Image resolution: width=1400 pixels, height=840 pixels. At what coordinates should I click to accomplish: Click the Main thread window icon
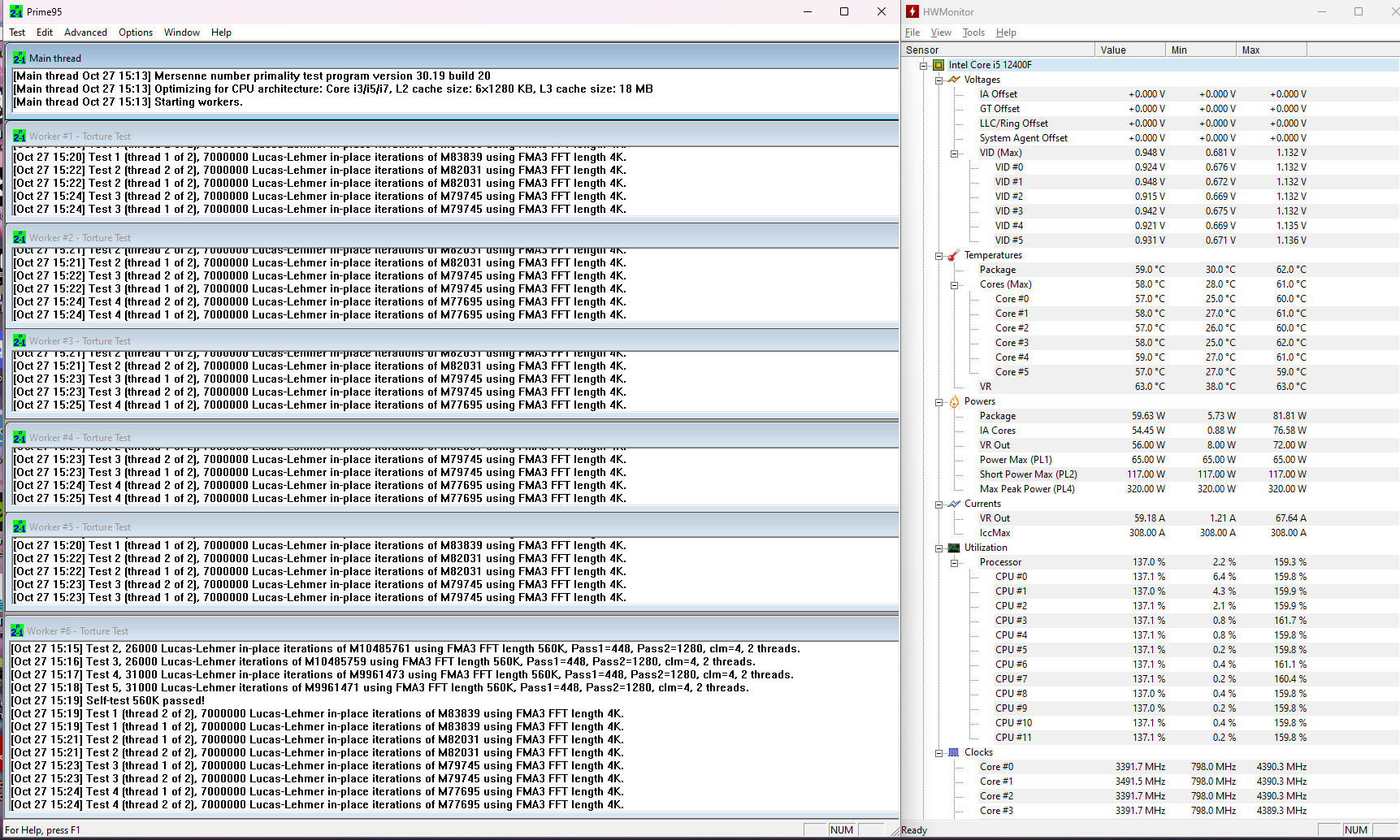click(x=19, y=58)
